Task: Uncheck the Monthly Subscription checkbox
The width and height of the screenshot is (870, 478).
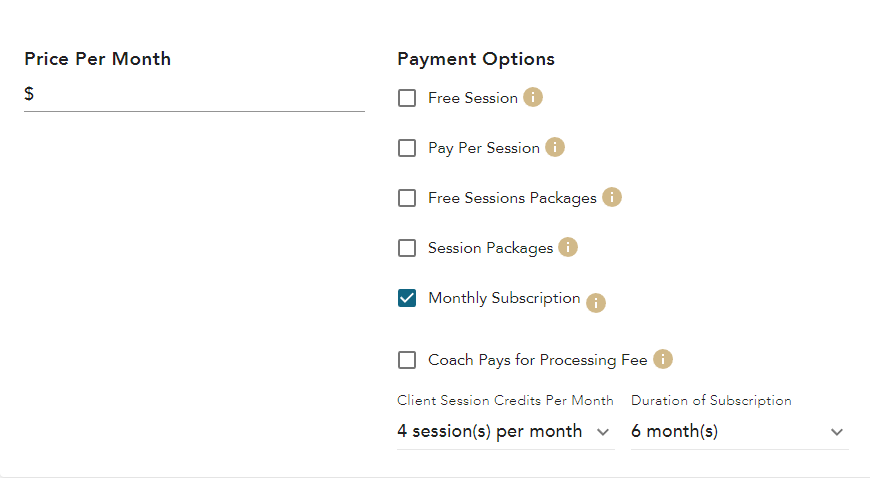Action: tap(407, 298)
